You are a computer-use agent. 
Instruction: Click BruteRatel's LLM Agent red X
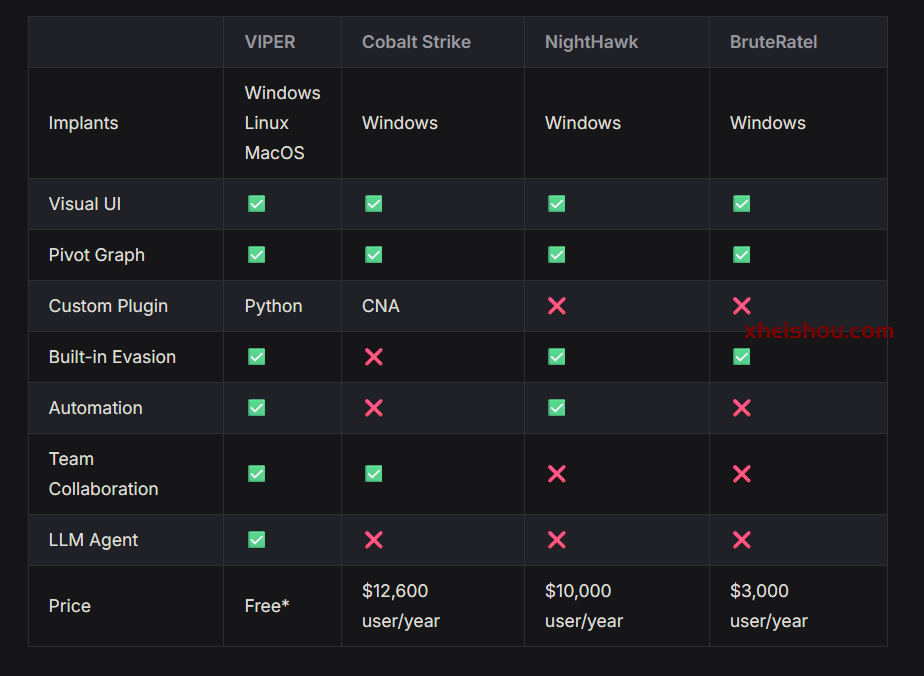coord(741,540)
